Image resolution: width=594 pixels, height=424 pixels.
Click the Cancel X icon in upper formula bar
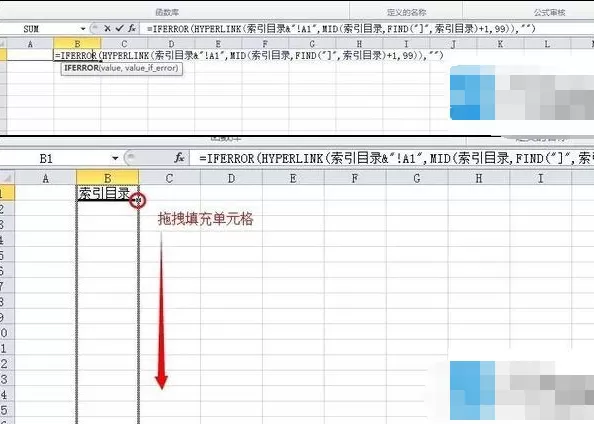(108, 28)
